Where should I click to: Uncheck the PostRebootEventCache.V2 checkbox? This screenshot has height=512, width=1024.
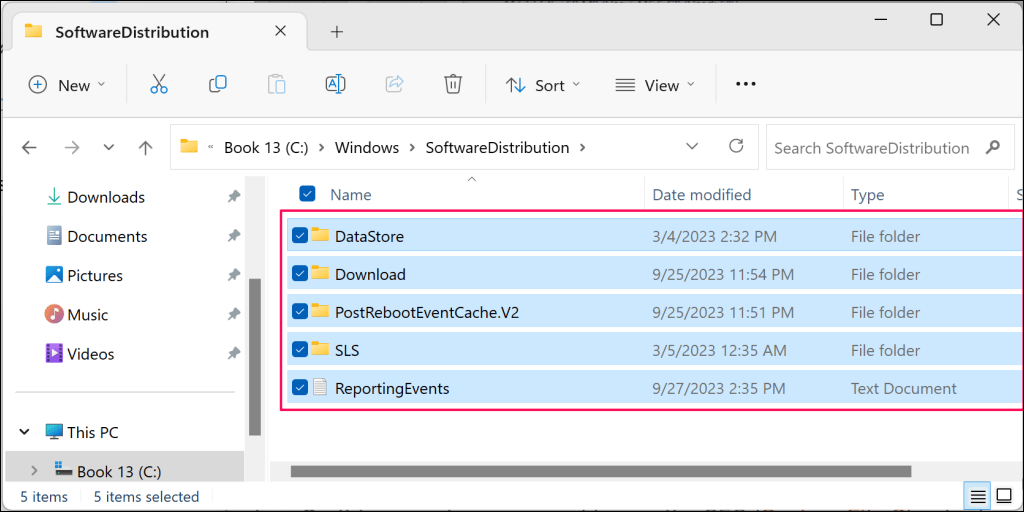click(x=300, y=312)
